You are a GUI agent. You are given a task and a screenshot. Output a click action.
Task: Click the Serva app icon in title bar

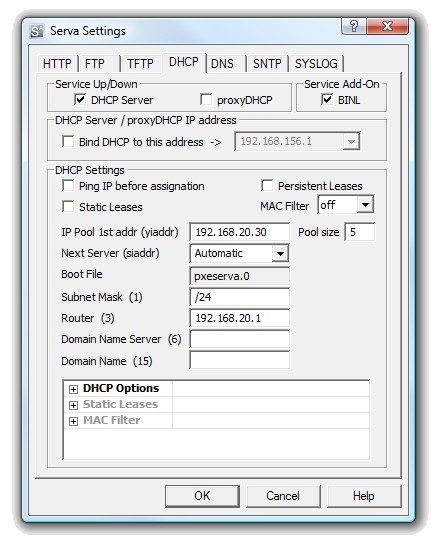pos(37,31)
